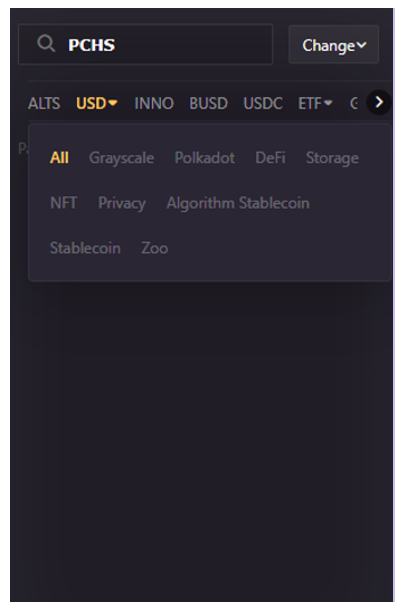Choose the NFT category filter

click(63, 203)
